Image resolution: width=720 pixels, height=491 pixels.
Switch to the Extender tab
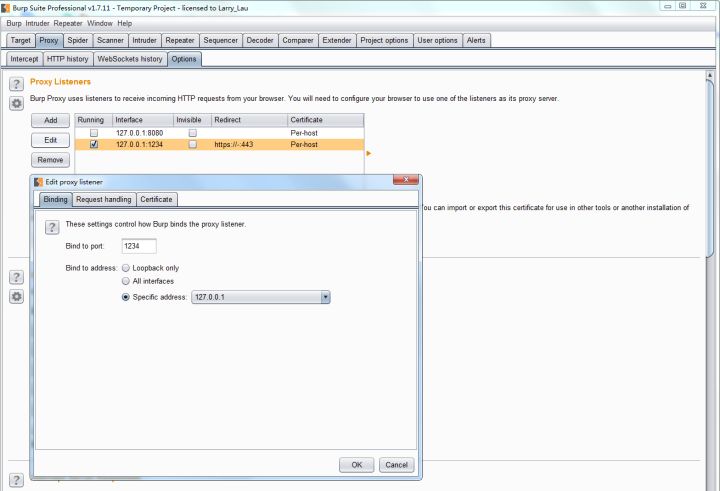(x=337, y=40)
